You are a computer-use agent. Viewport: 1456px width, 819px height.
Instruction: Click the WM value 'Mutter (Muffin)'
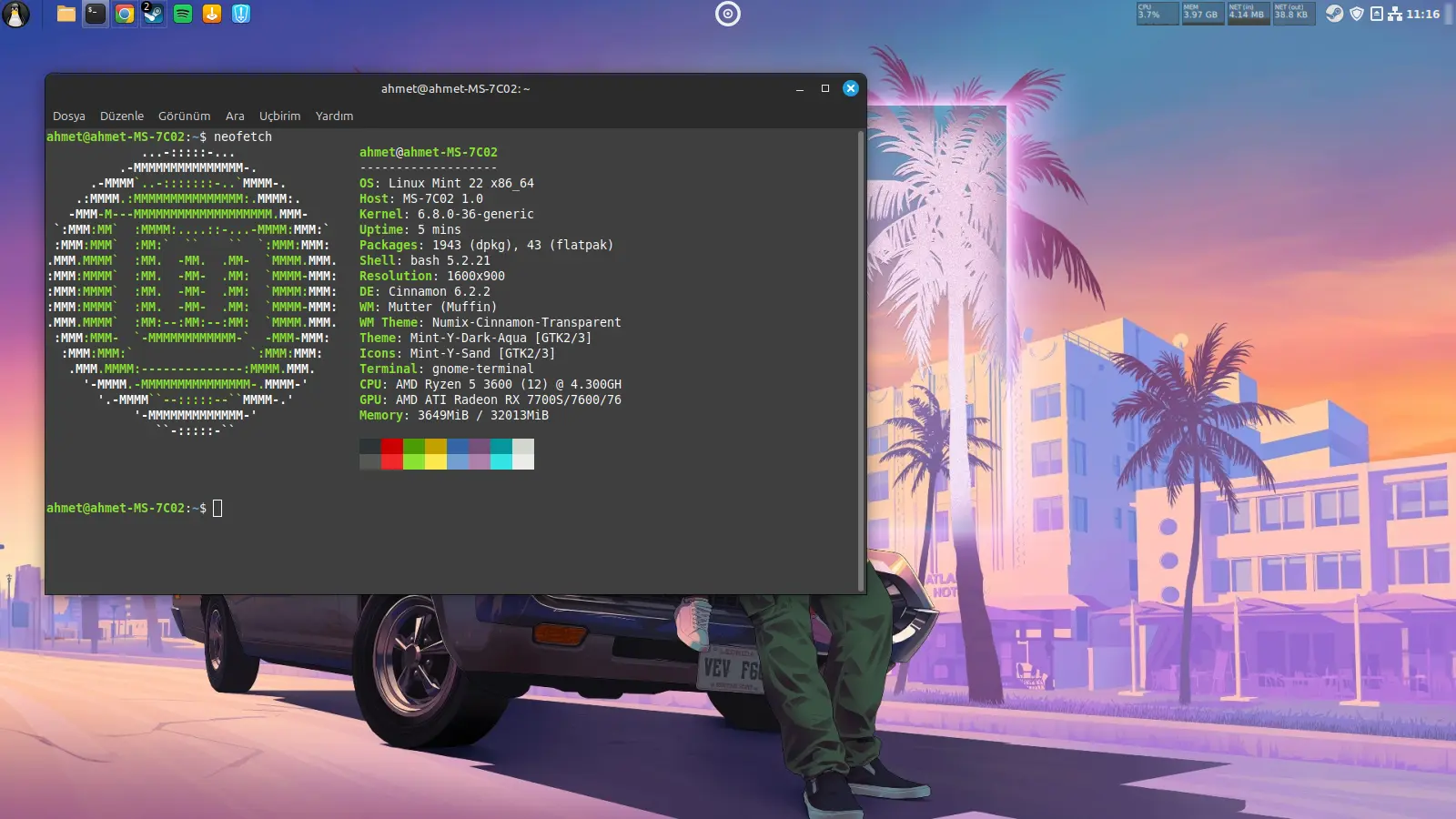[443, 307]
